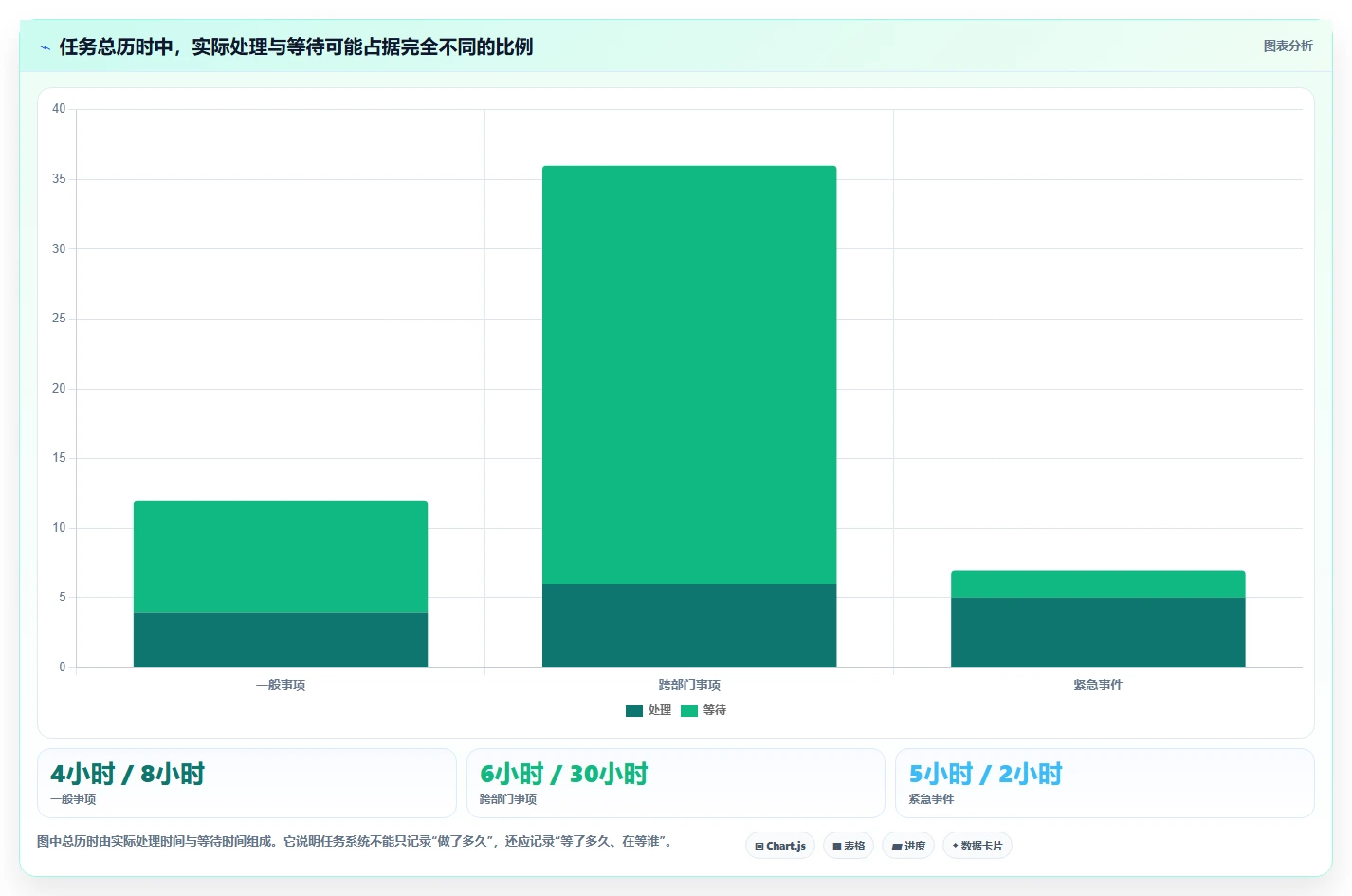This screenshot has width=1352, height=896.
Task: Click the y-axis value 20
Action: pos(59,389)
